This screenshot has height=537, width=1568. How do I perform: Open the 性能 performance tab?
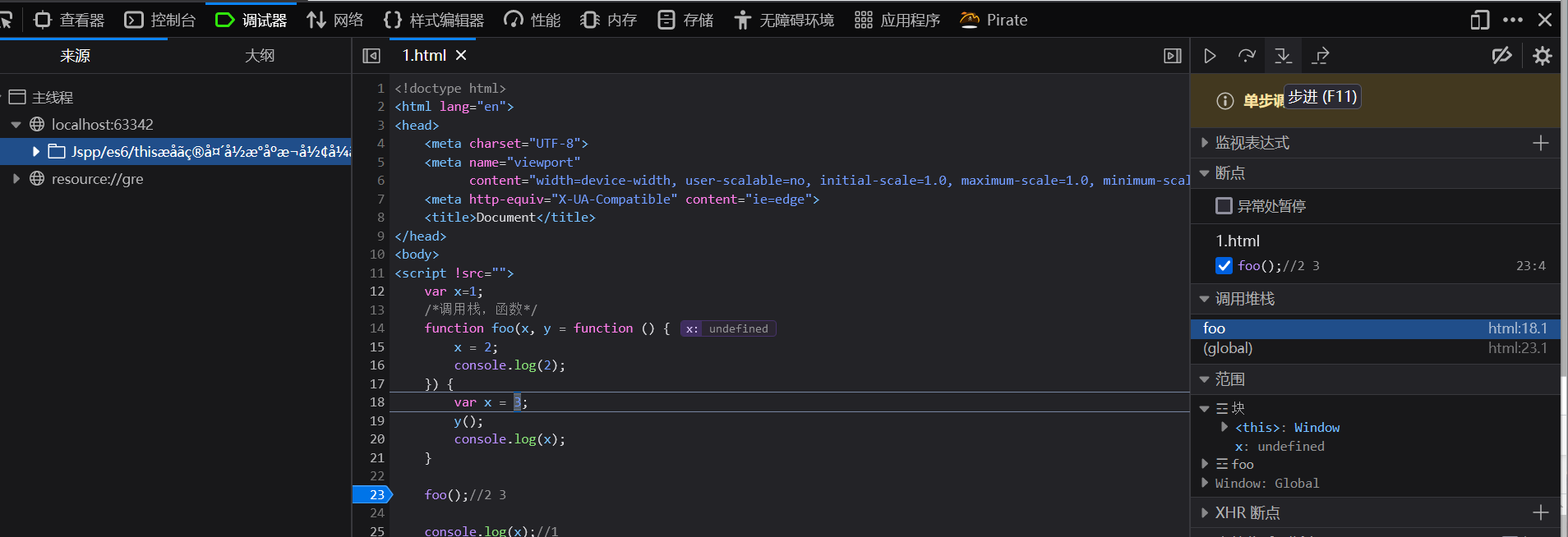pyautogui.click(x=532, y=20)
